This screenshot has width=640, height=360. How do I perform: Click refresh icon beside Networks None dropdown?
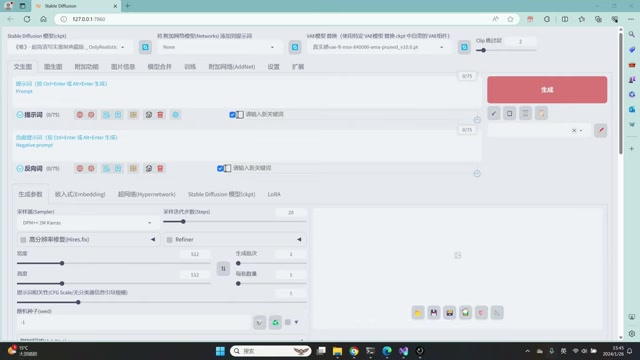[x=295, y=47]
